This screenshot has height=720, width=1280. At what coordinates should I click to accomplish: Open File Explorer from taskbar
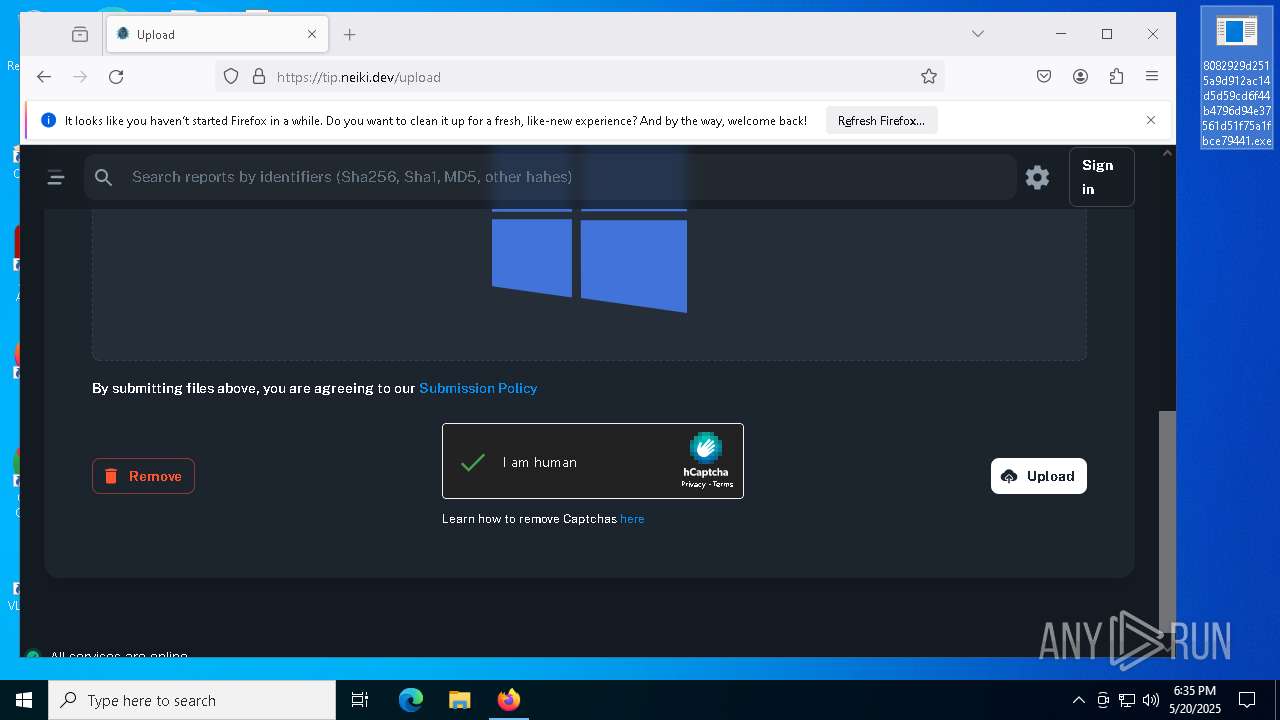coord(459,700)
